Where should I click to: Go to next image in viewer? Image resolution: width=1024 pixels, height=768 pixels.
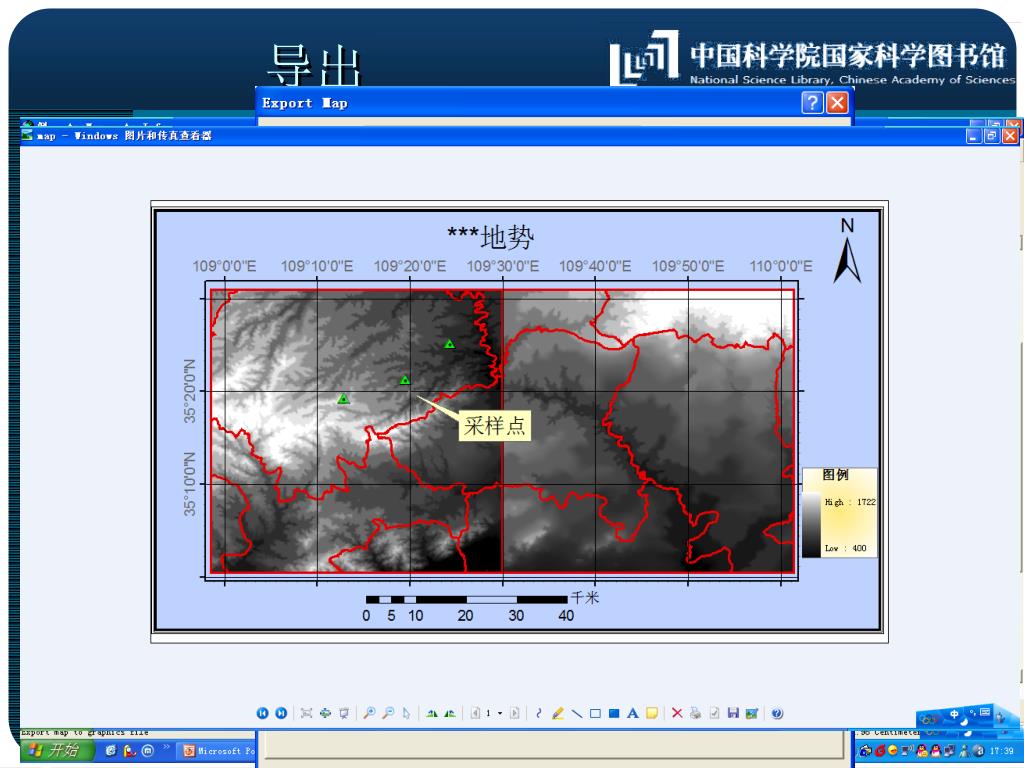coord(281,713)
